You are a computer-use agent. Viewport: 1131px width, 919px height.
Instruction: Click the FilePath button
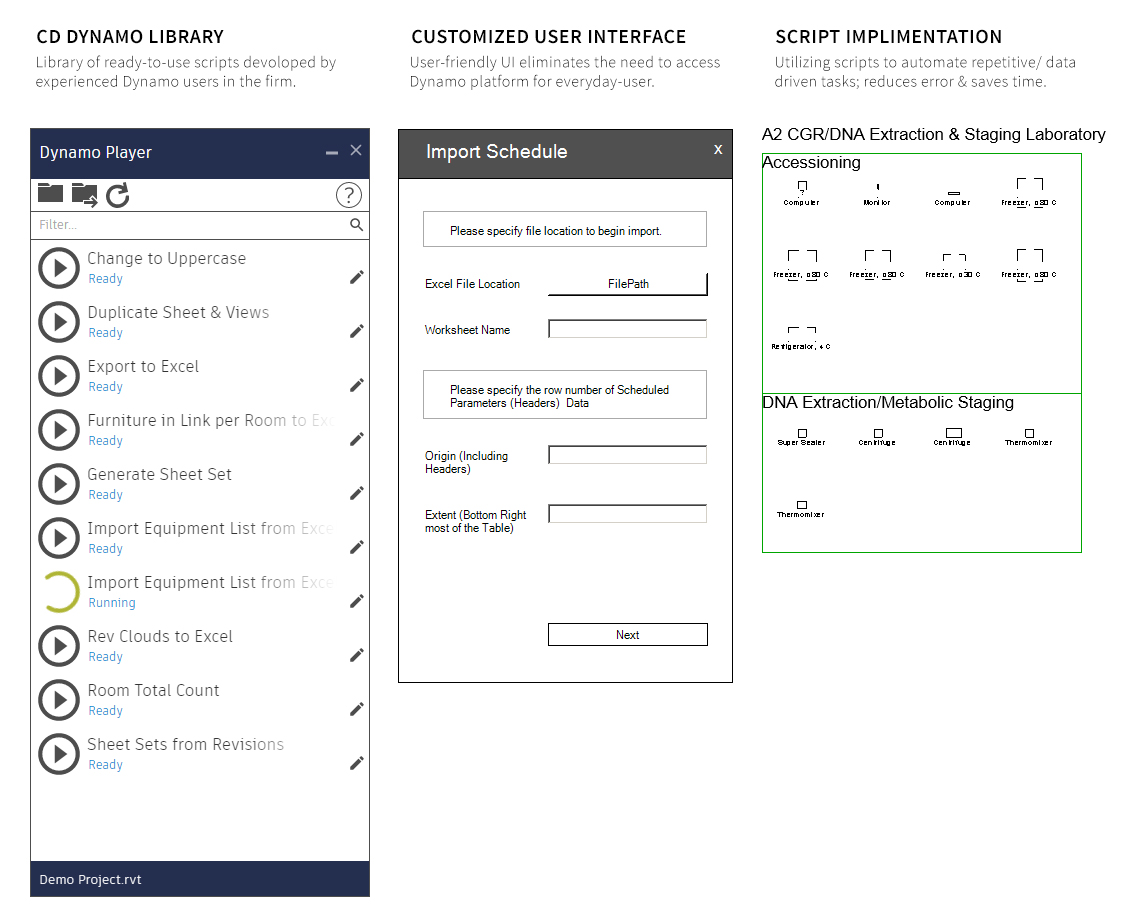pyautogui.click(x=628, y=284)
